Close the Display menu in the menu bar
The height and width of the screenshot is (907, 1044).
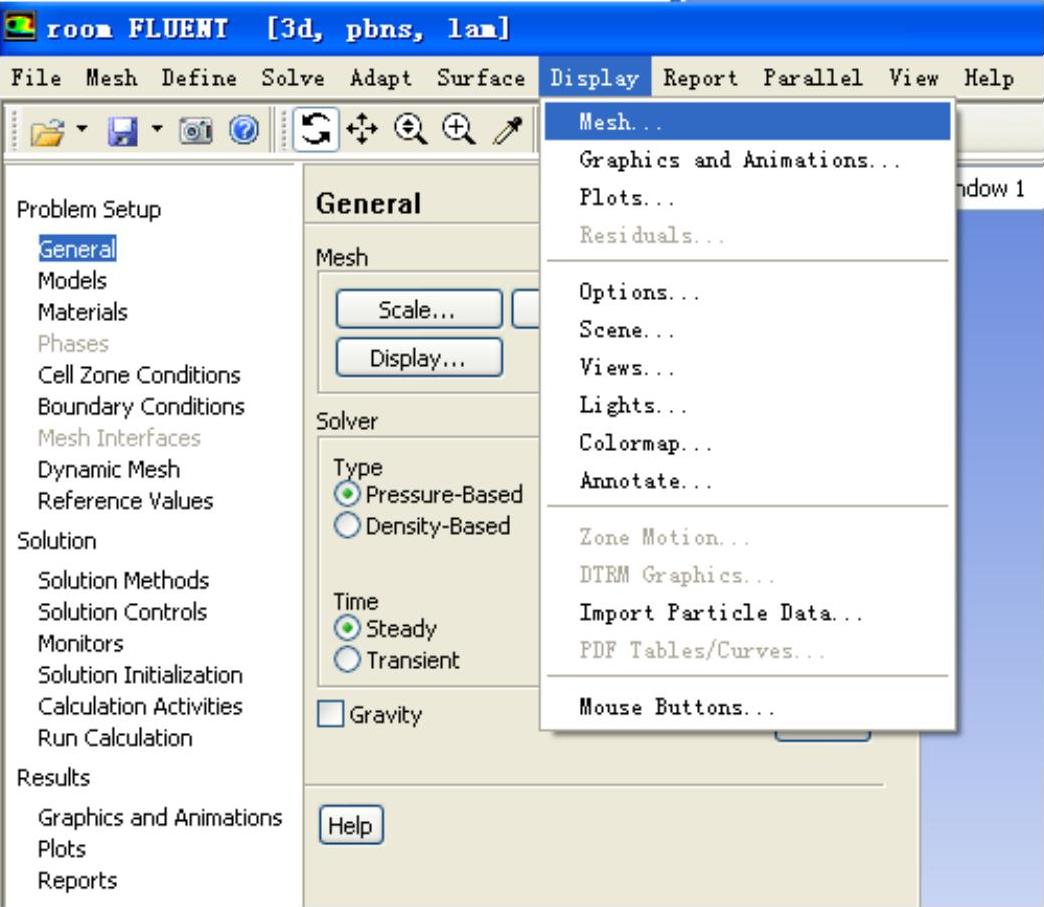coord(595,78)
